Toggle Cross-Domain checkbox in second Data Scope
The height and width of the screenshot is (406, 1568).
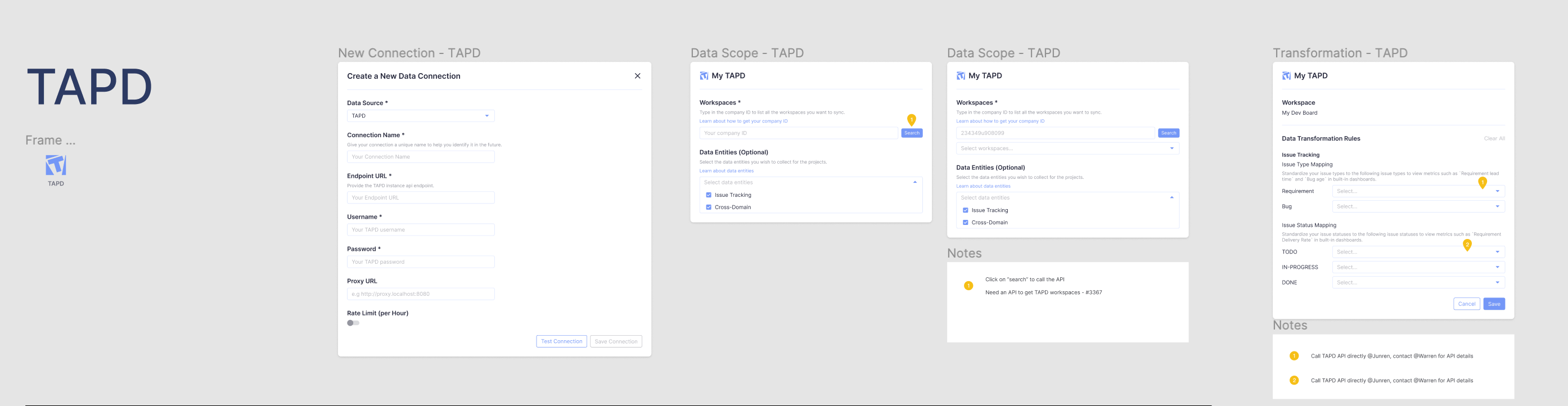(x=966, y=223)
